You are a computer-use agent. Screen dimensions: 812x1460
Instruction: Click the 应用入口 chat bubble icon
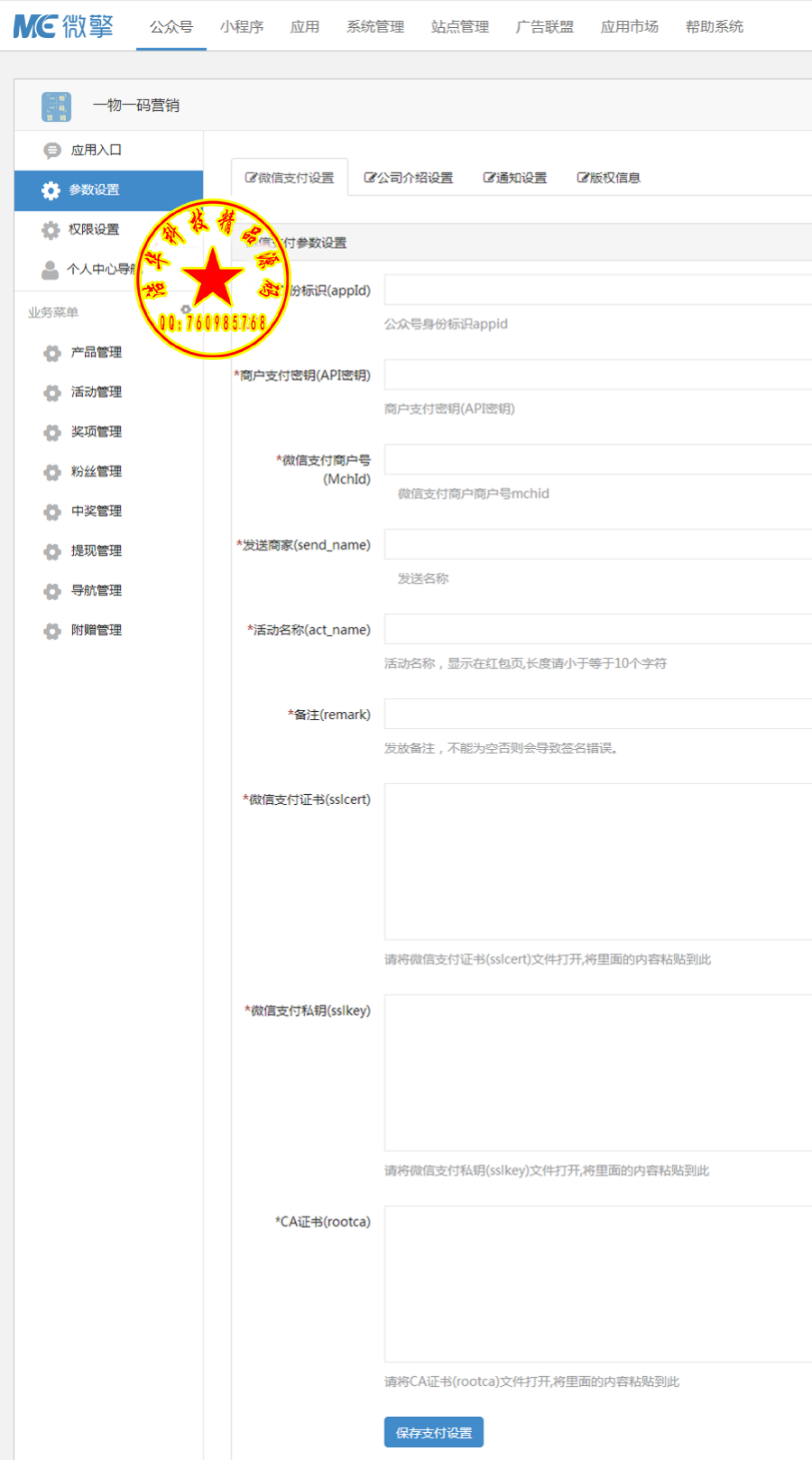click(52, 150)
